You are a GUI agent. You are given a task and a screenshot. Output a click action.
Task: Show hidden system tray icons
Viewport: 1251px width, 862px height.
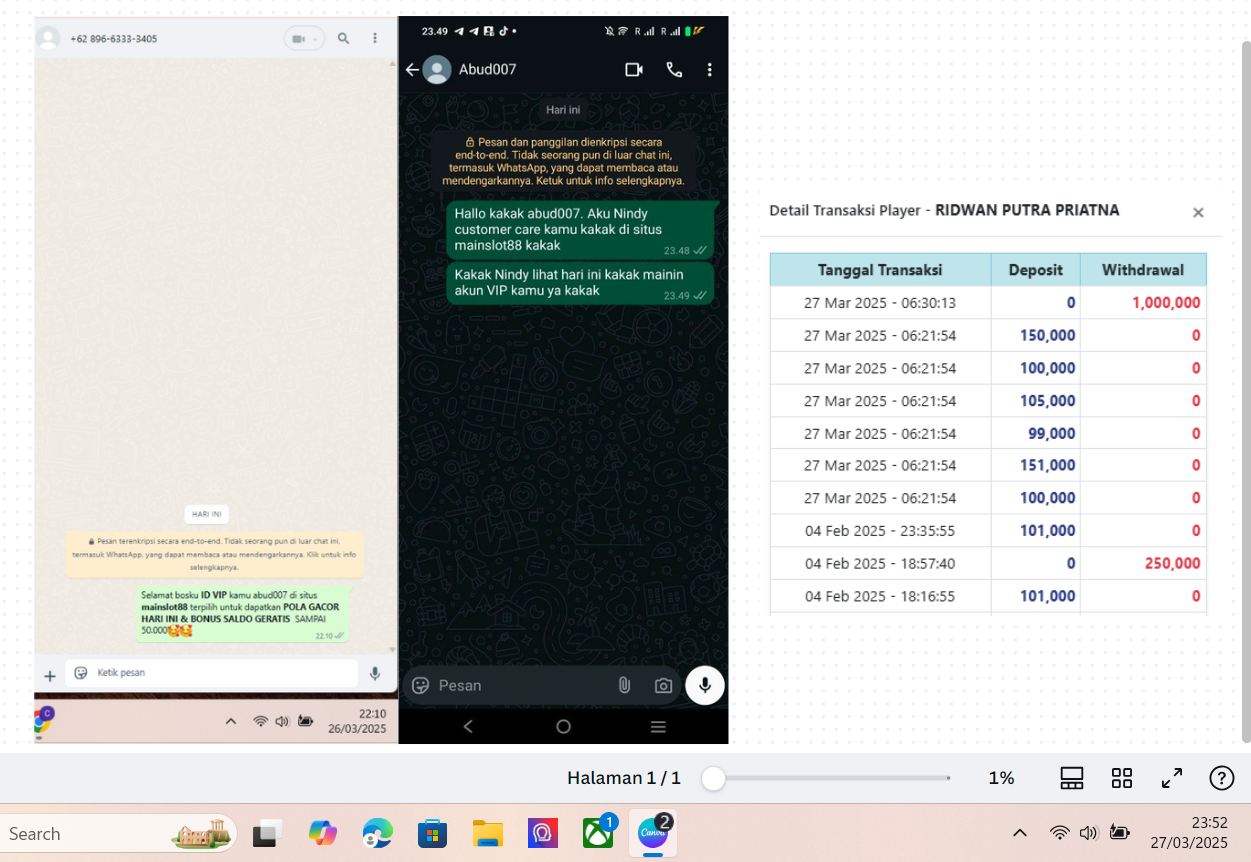click(1020, 833)
